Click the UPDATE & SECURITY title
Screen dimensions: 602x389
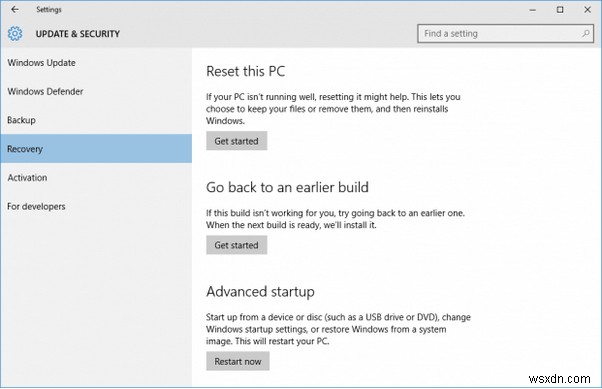(78, 34)
